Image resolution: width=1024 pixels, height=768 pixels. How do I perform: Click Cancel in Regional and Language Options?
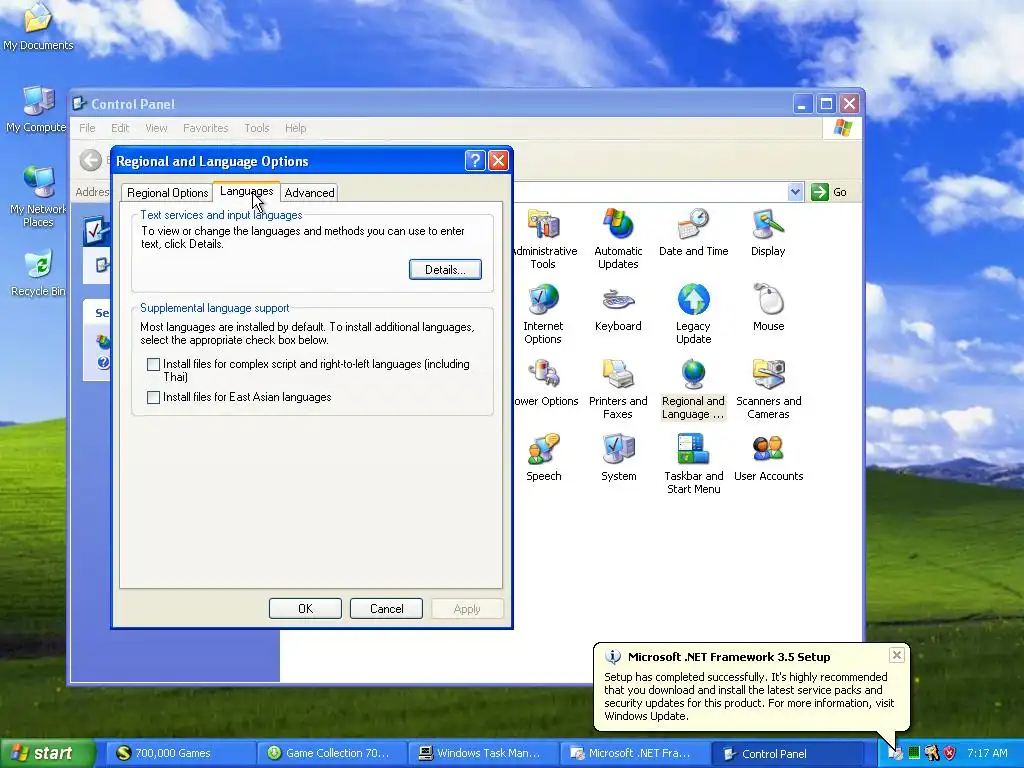pos(387,609)
